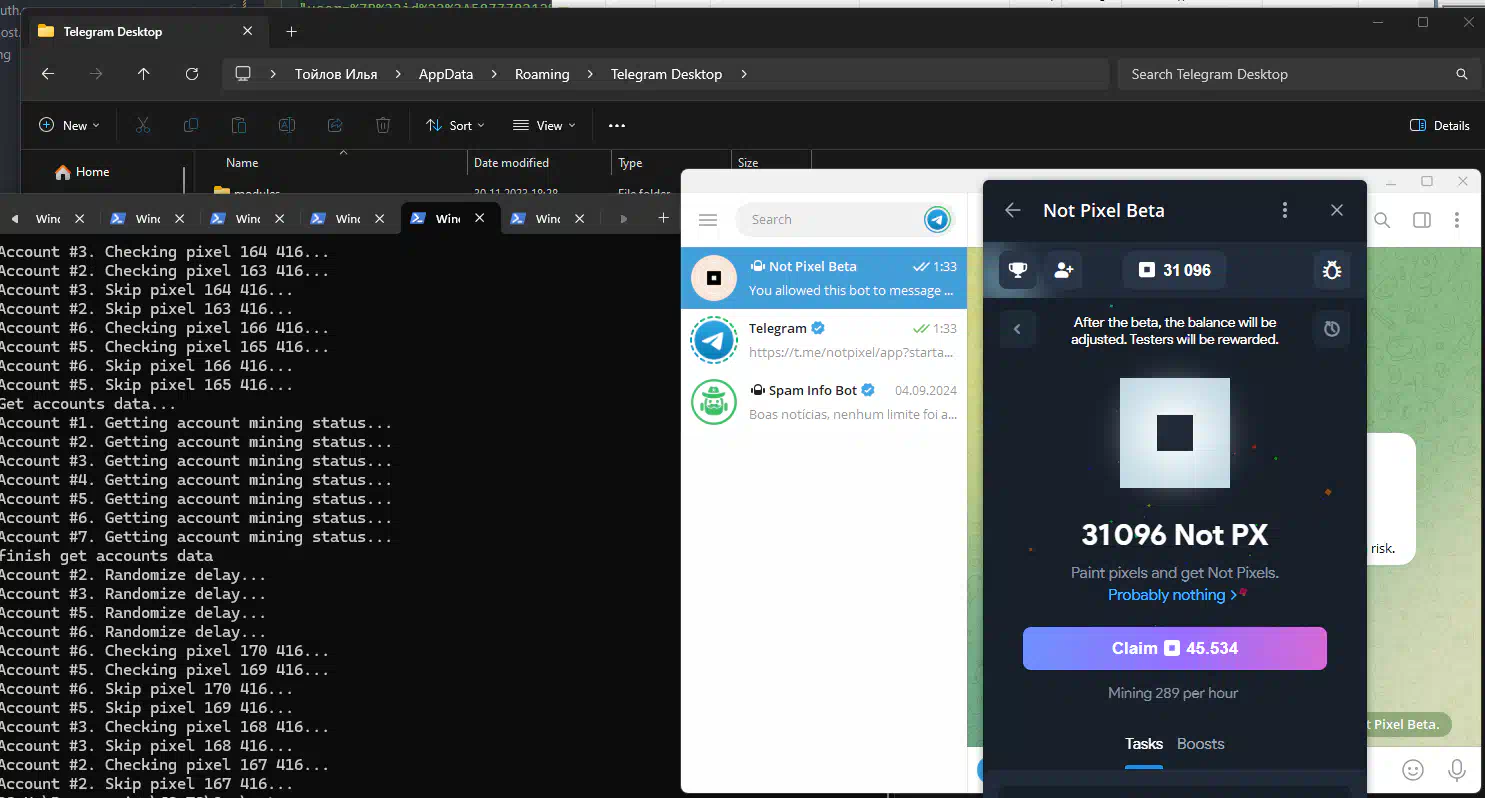This screenshot has width=1485, height=798.
Task: Open the bug report icon in Not Pixel
Action: (1332, 270)
